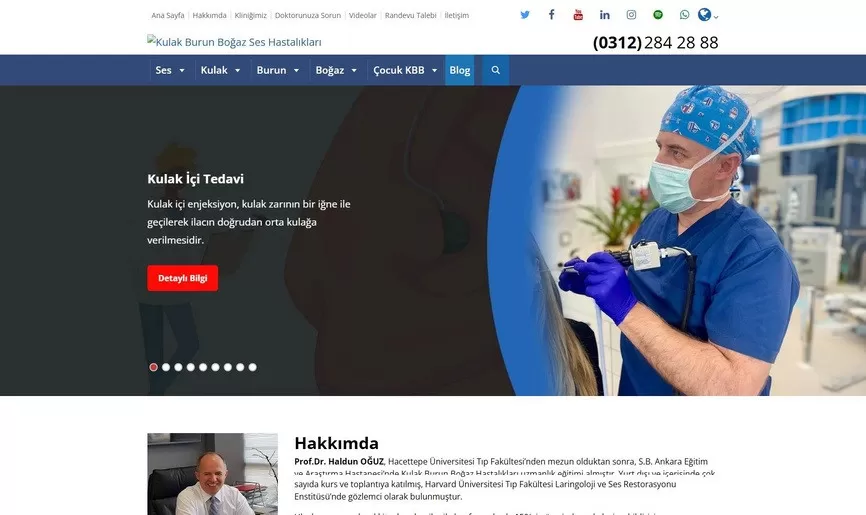Click the search magnifier in navigation bar
866x515 pixels.
(496, 70)
